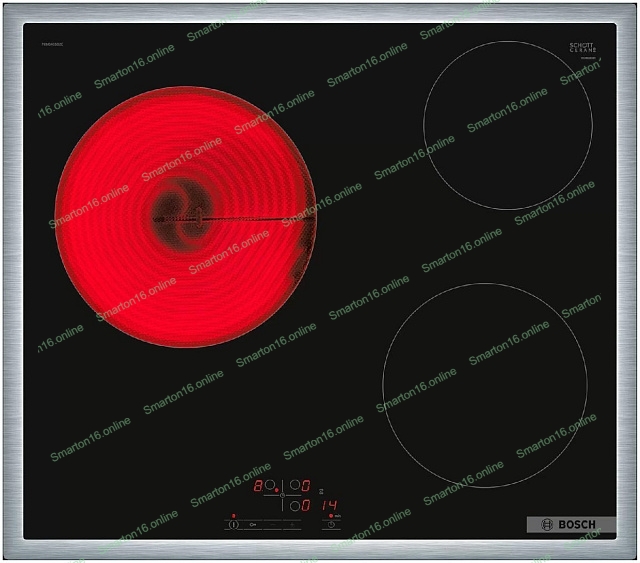Tap the childproof lock key symbol
Viewport: 640px width, 563px height.
click(253, 525)
